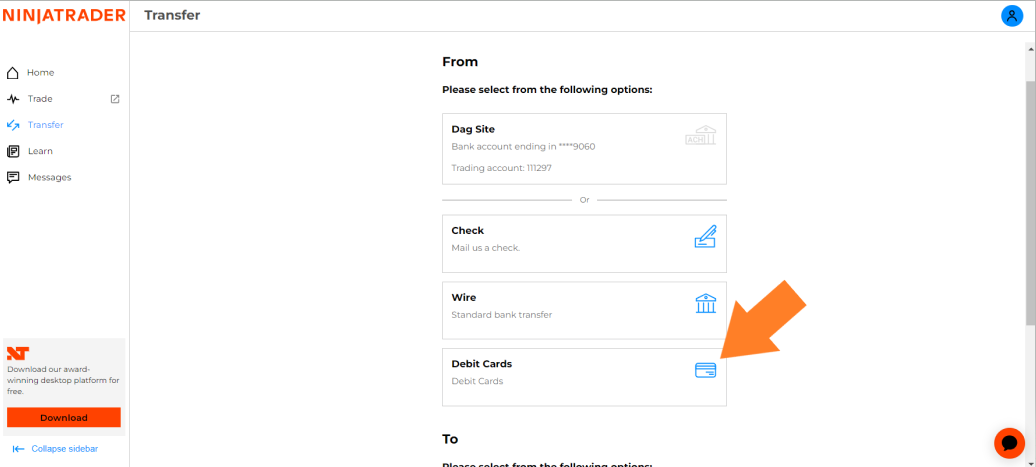Click the Messages speech bubble icon

(13, 177)
